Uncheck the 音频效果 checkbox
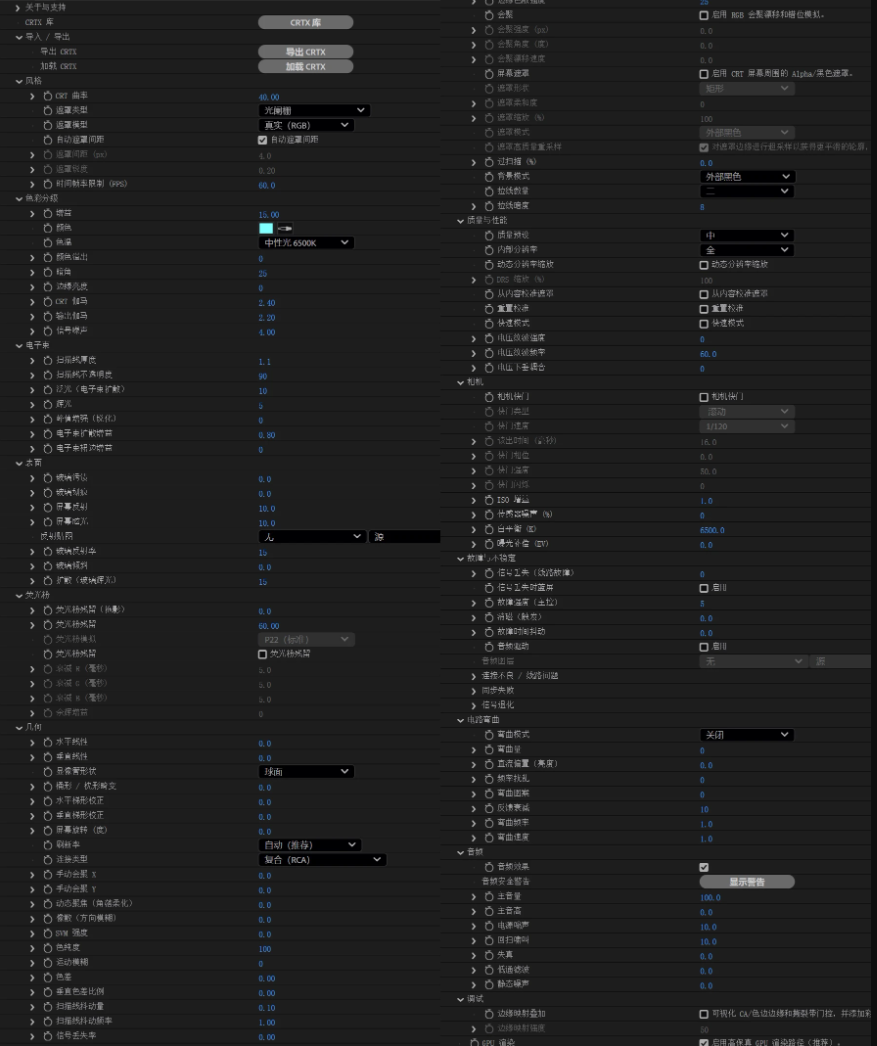The width and height of the screenshot is (877, 1046). pos(704,867)
